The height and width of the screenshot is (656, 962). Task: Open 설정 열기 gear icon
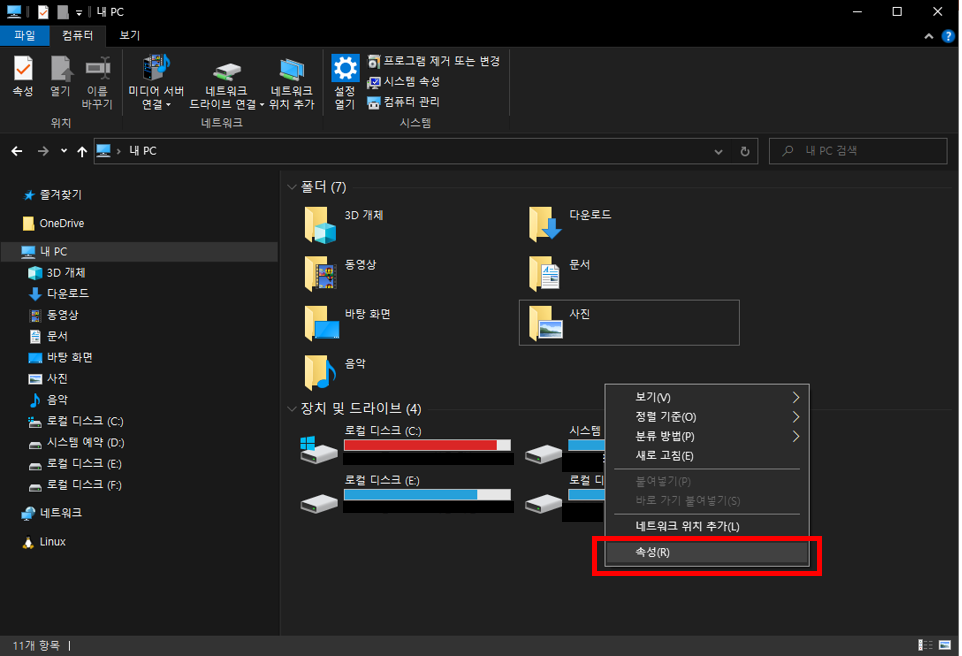[345, 82]
